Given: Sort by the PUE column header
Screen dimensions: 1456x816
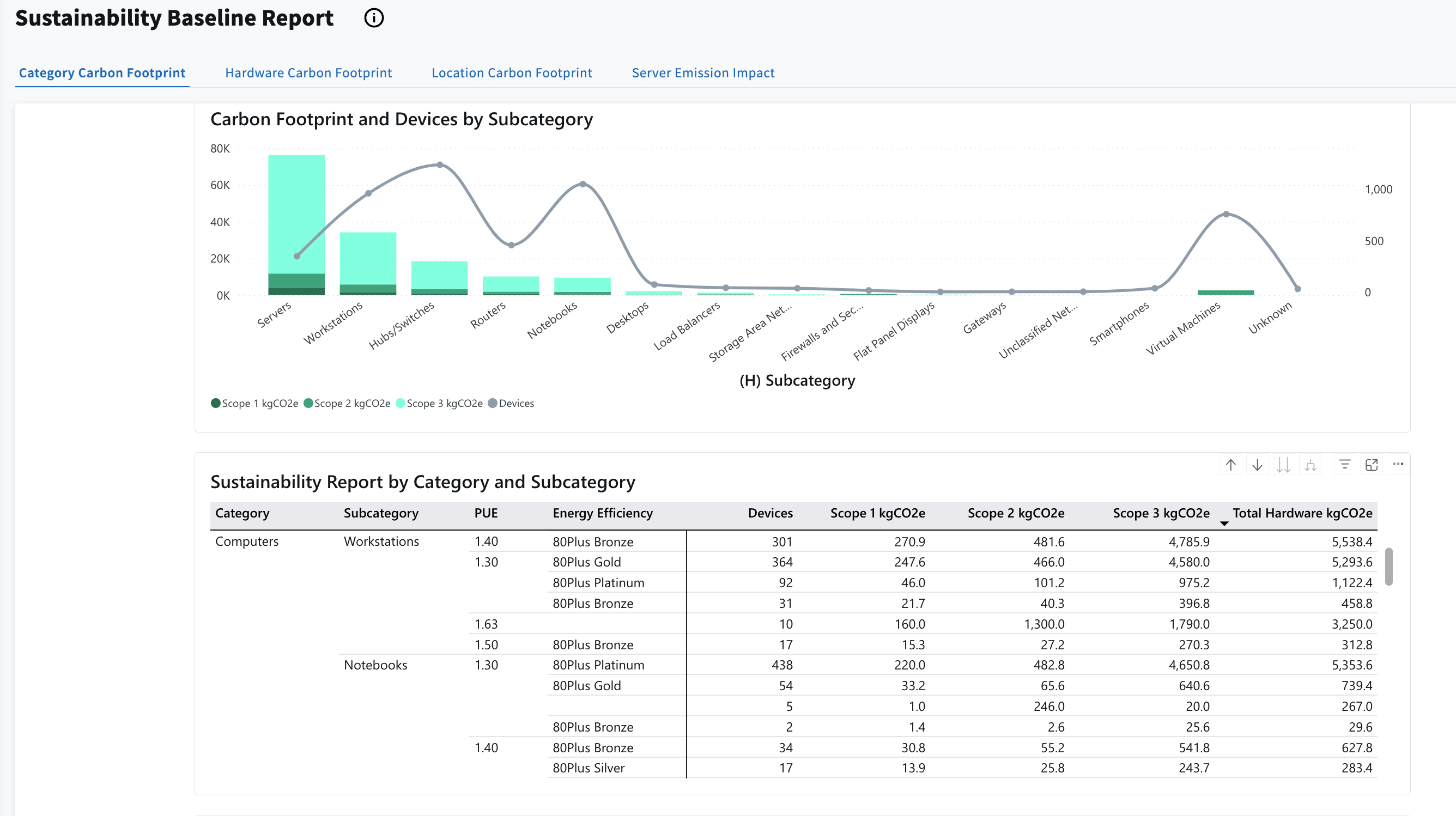Looking at the screenshot, I should [486, 513].
